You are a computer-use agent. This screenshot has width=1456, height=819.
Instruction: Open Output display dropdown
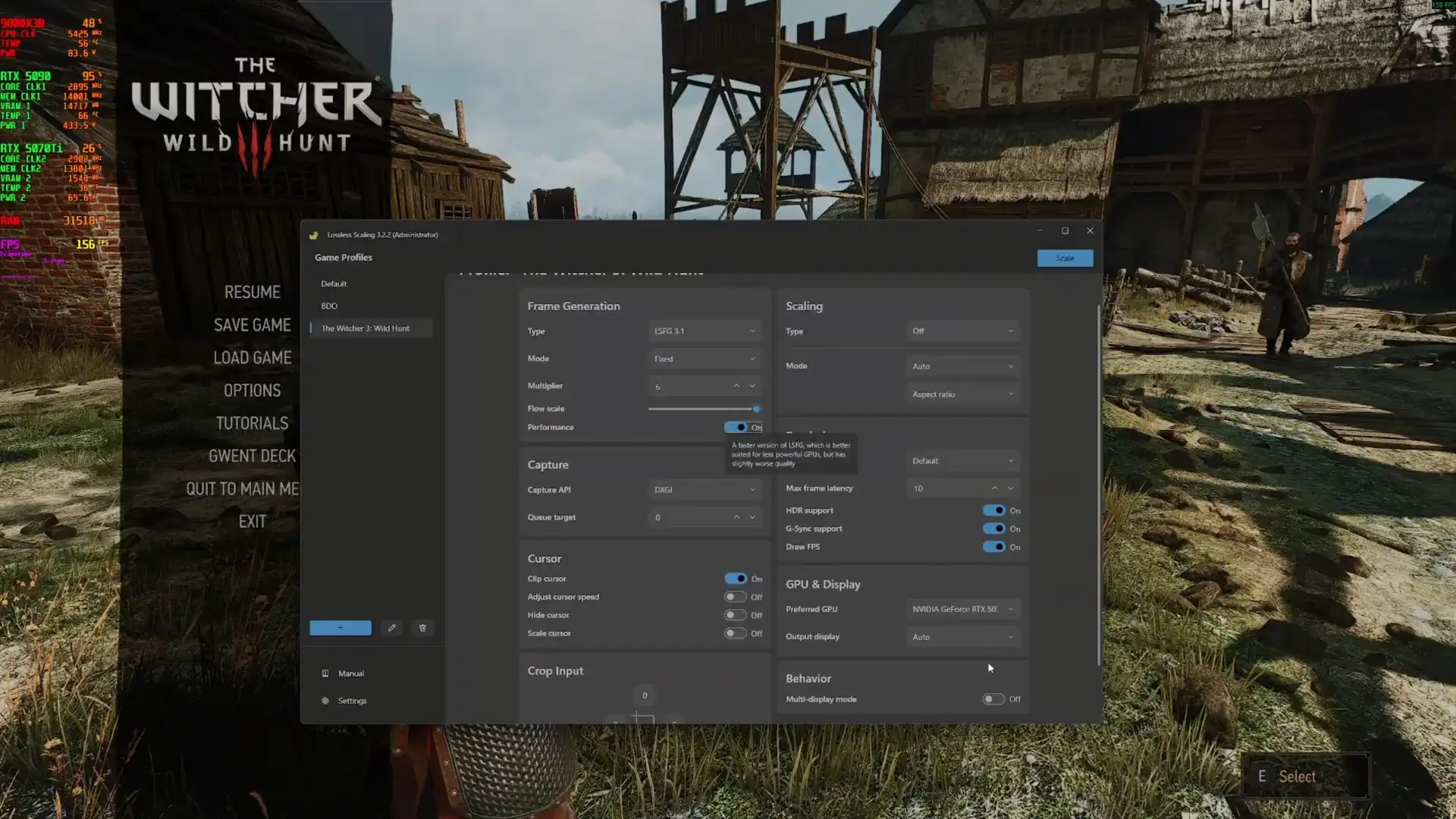963,637
